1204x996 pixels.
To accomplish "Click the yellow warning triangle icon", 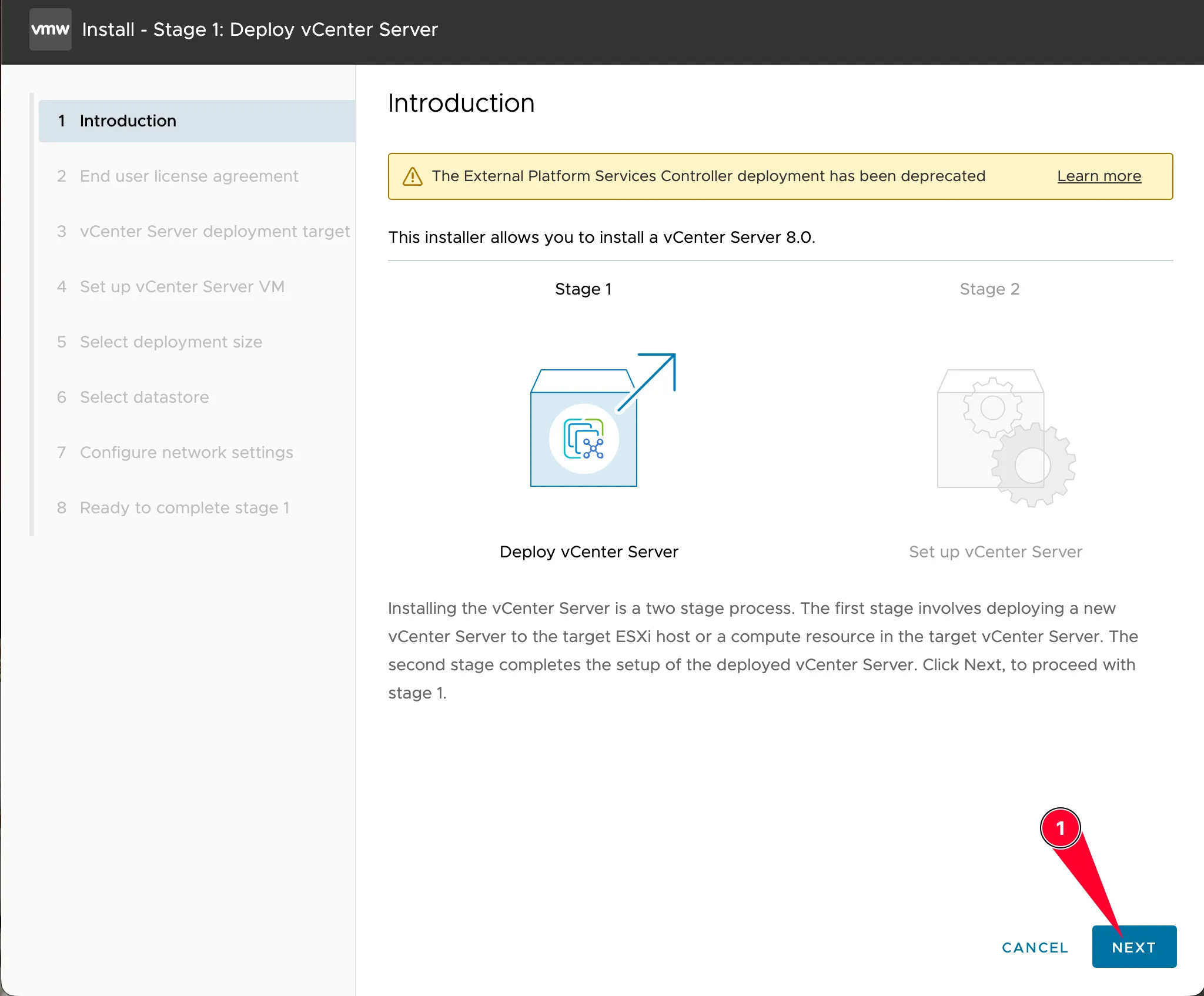I will [413, 176].
